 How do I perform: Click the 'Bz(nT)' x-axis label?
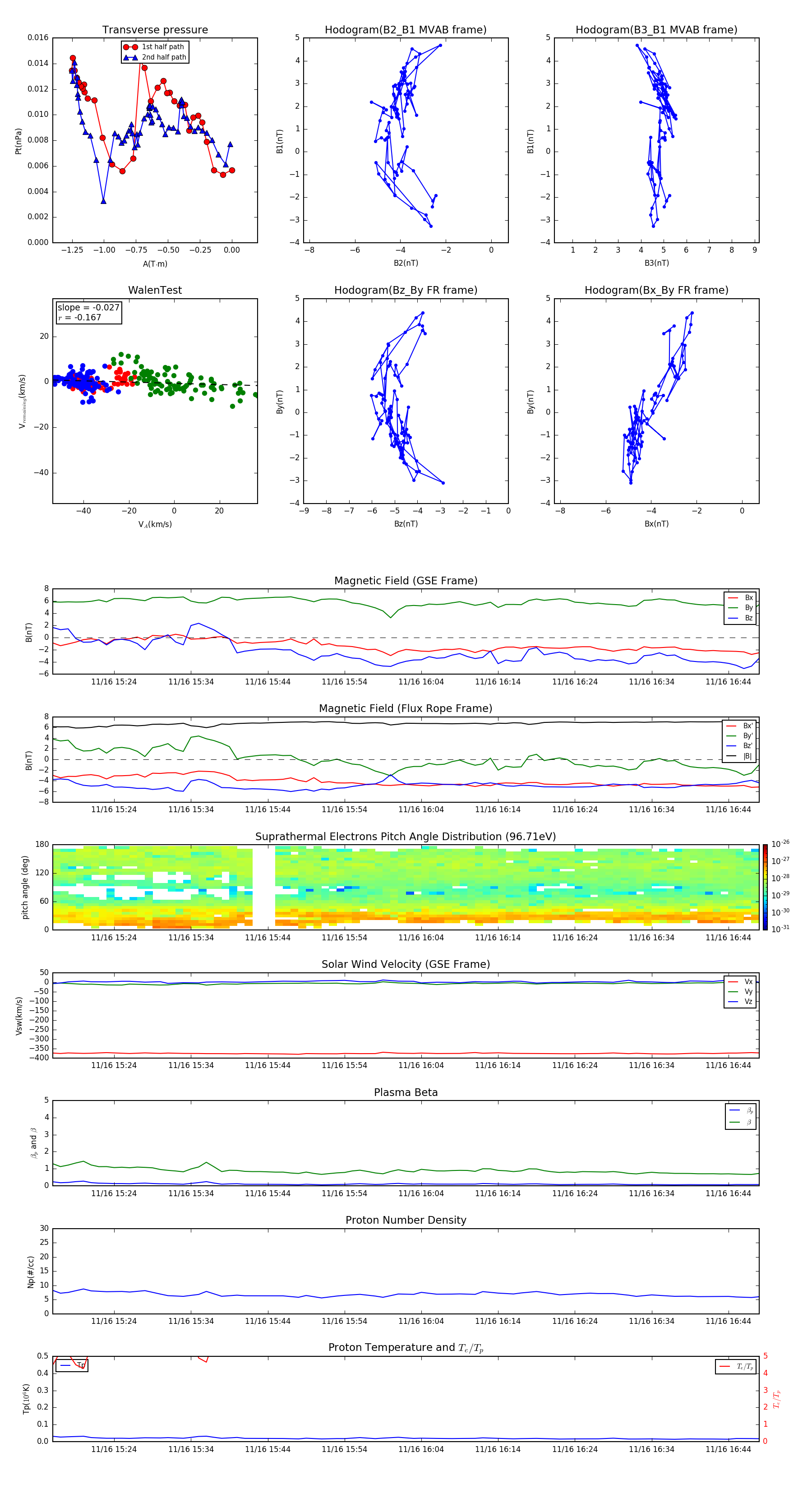point(406,524)
